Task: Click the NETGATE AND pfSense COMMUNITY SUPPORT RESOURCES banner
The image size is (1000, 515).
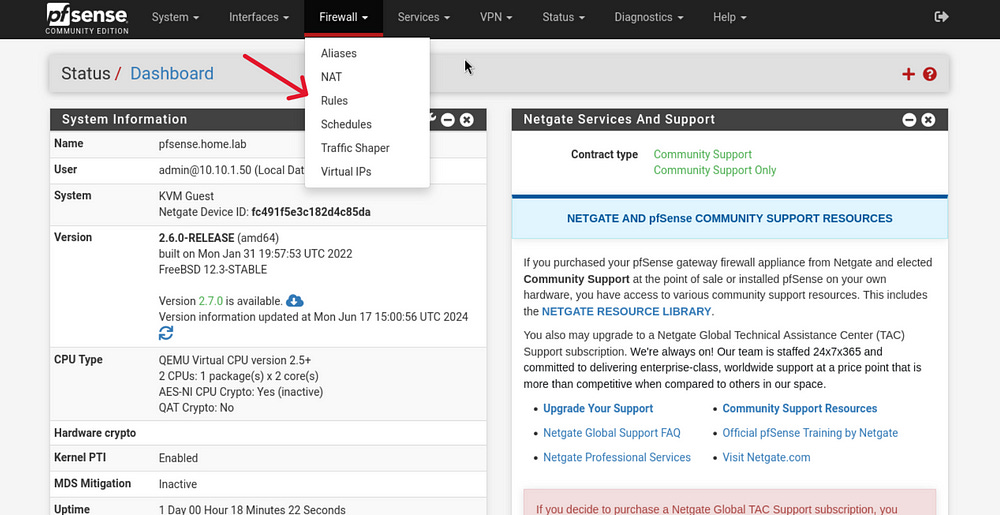Action: pos(730,219)
